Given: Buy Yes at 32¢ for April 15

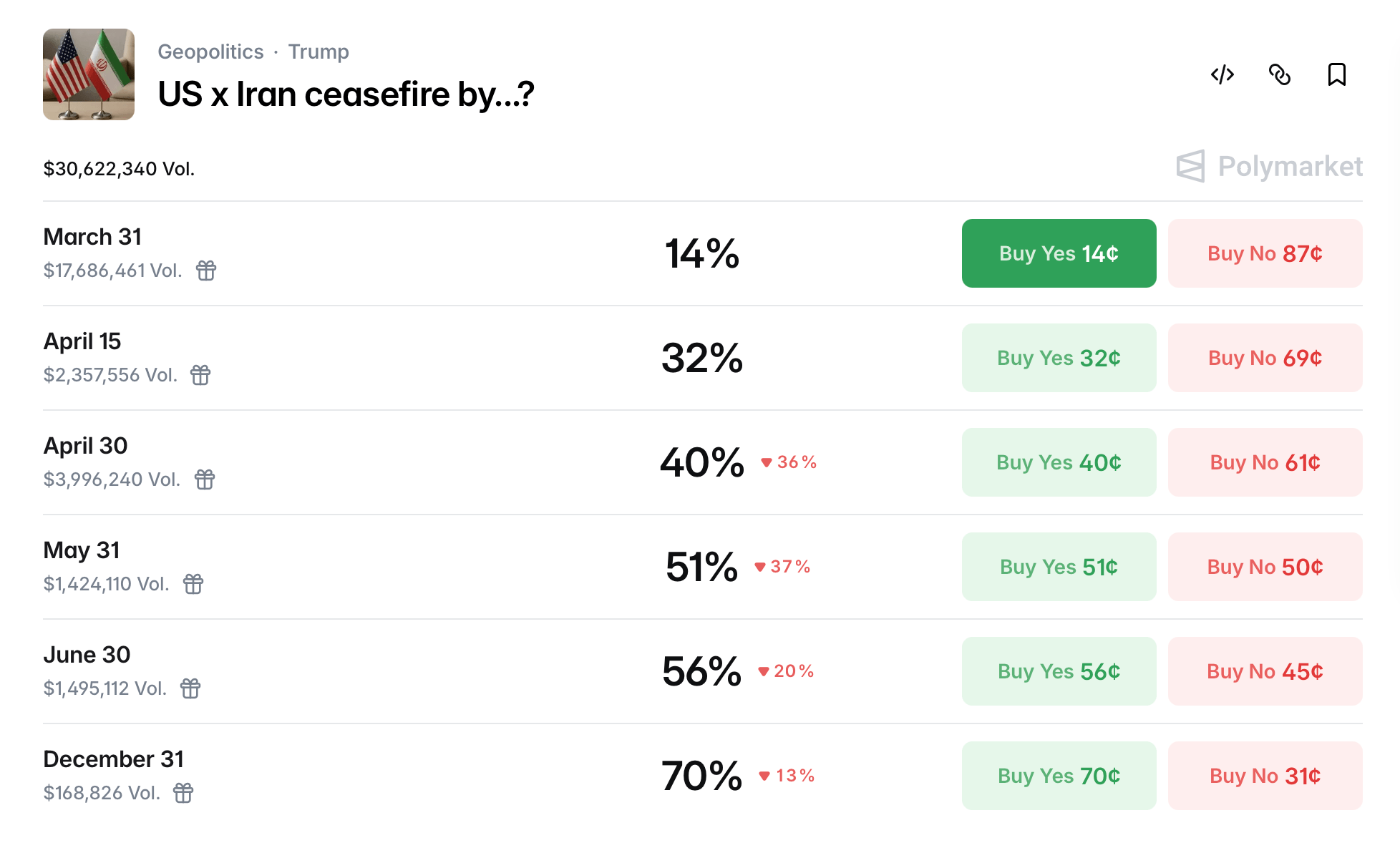Looking at the screenshot, I should tap(1059, 358).
